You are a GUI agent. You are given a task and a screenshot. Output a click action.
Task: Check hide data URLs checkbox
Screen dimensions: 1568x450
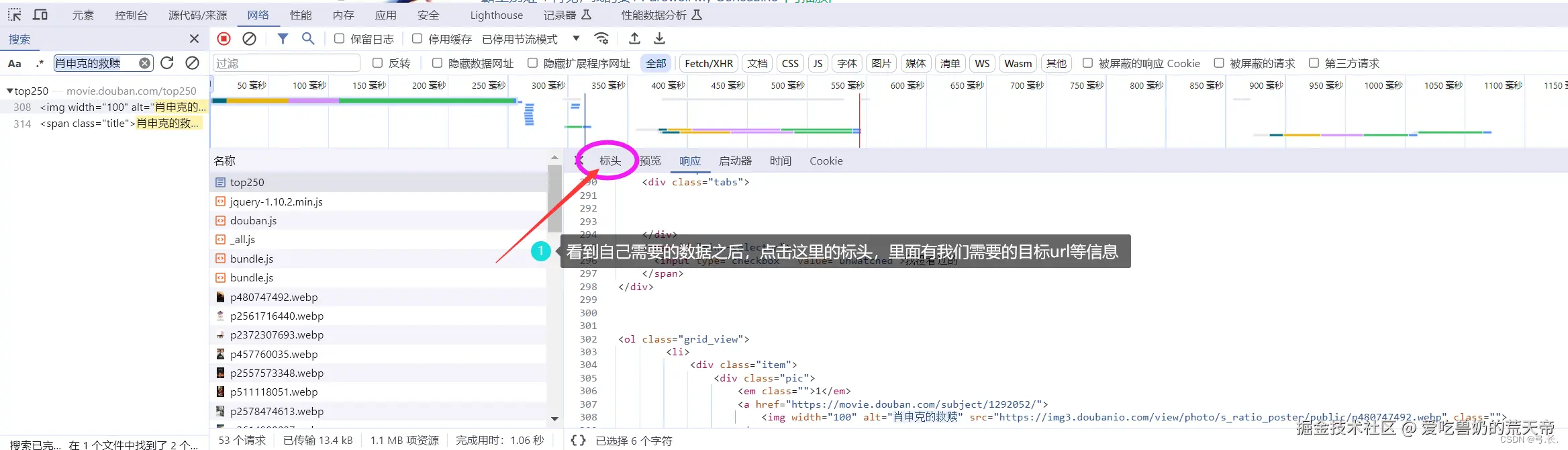pos(437,63)
